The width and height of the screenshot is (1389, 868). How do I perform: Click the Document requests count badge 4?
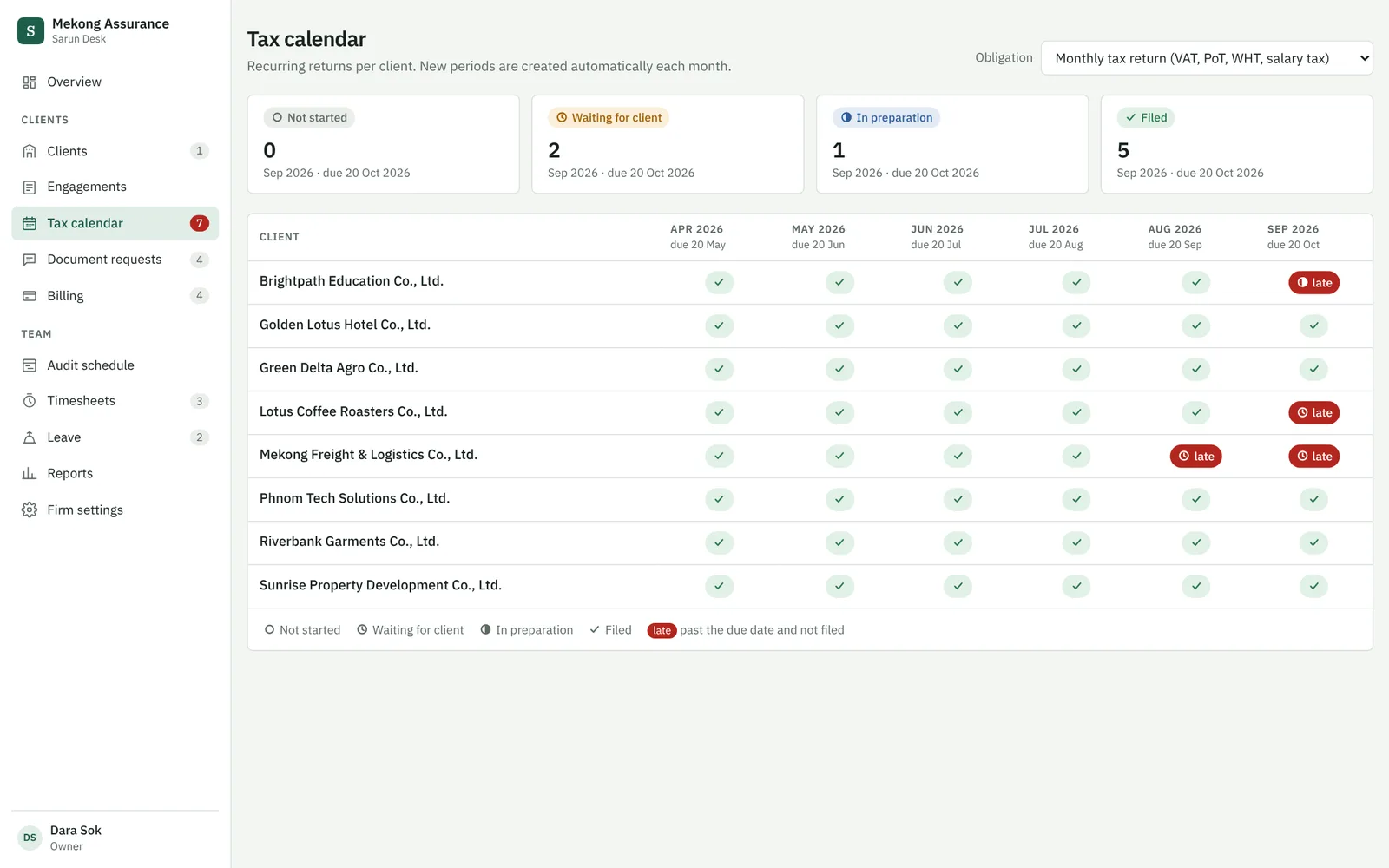[200, 260]
